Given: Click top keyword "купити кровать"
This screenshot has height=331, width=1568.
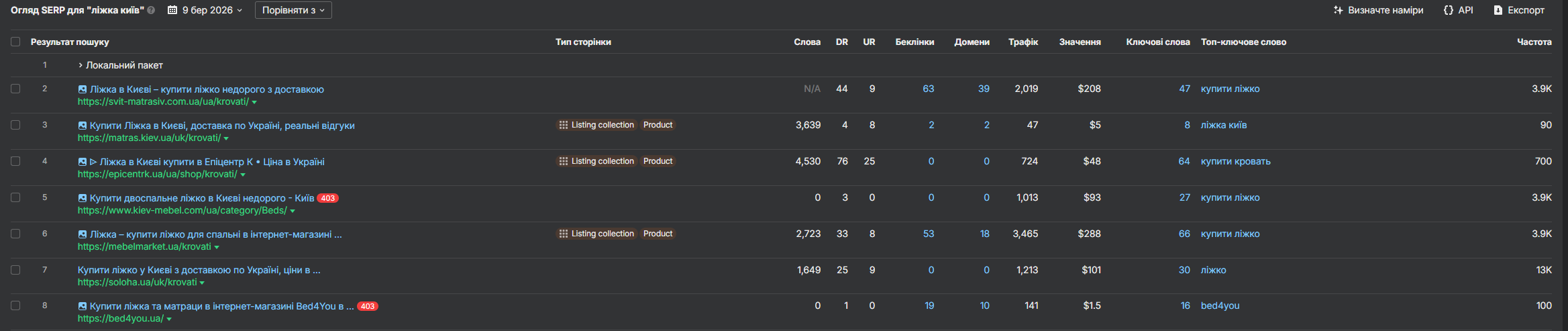Looking at the screenshot, I should (1235, 161).
